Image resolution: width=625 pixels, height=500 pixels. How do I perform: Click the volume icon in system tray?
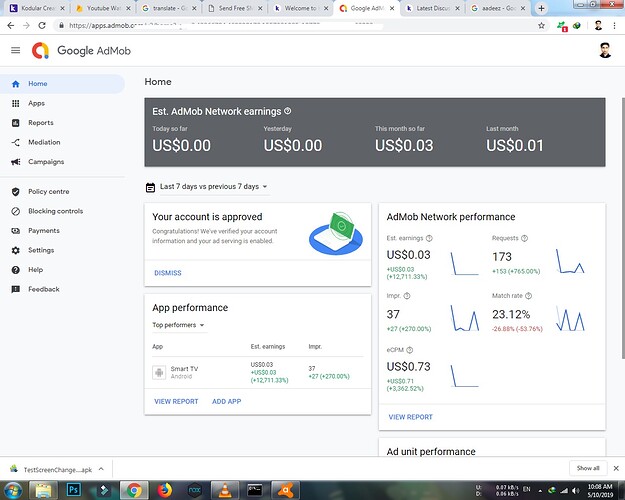coord(576,490)
